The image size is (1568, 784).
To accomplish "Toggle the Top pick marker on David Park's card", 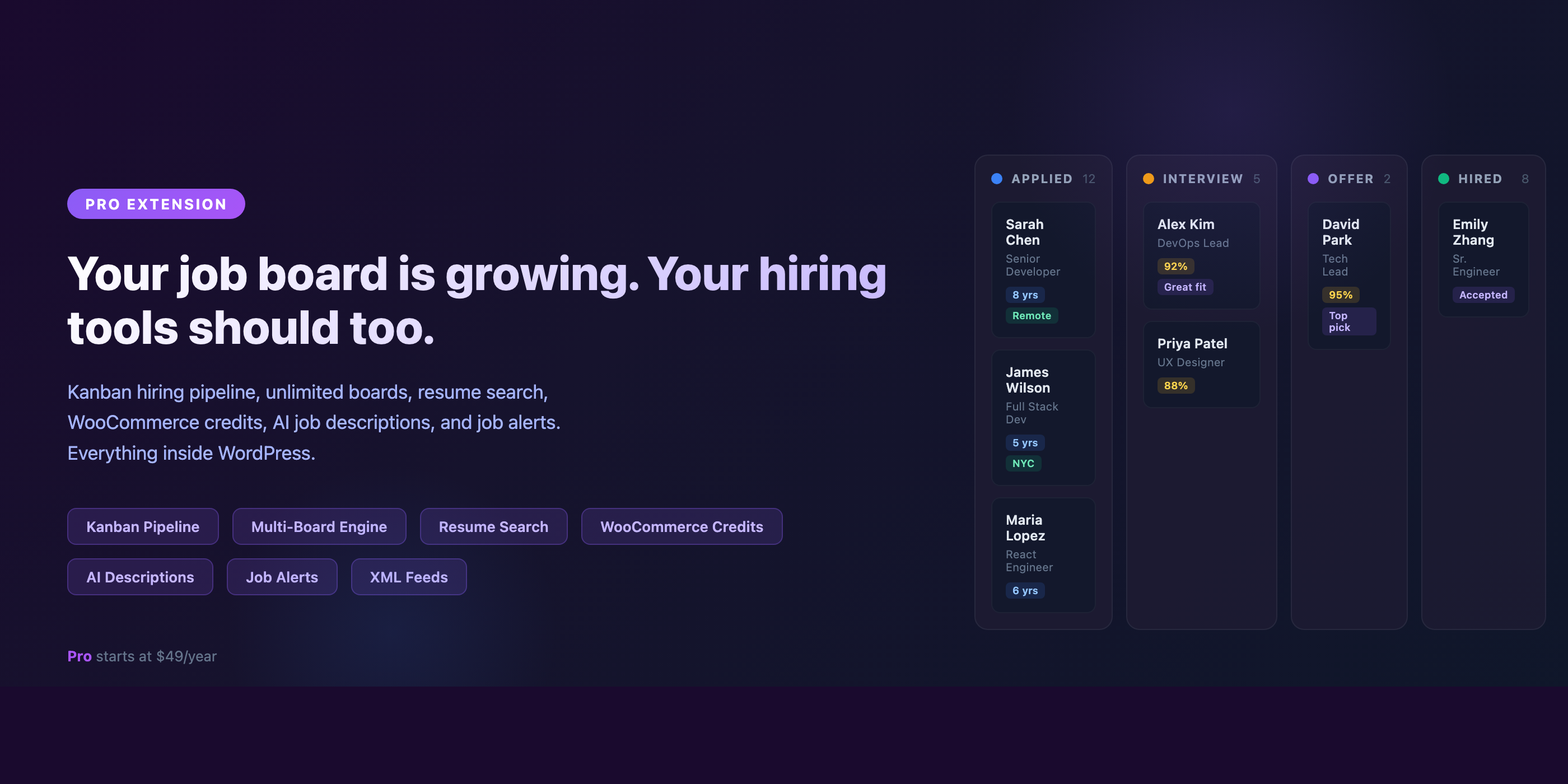I will point(1348,321).
